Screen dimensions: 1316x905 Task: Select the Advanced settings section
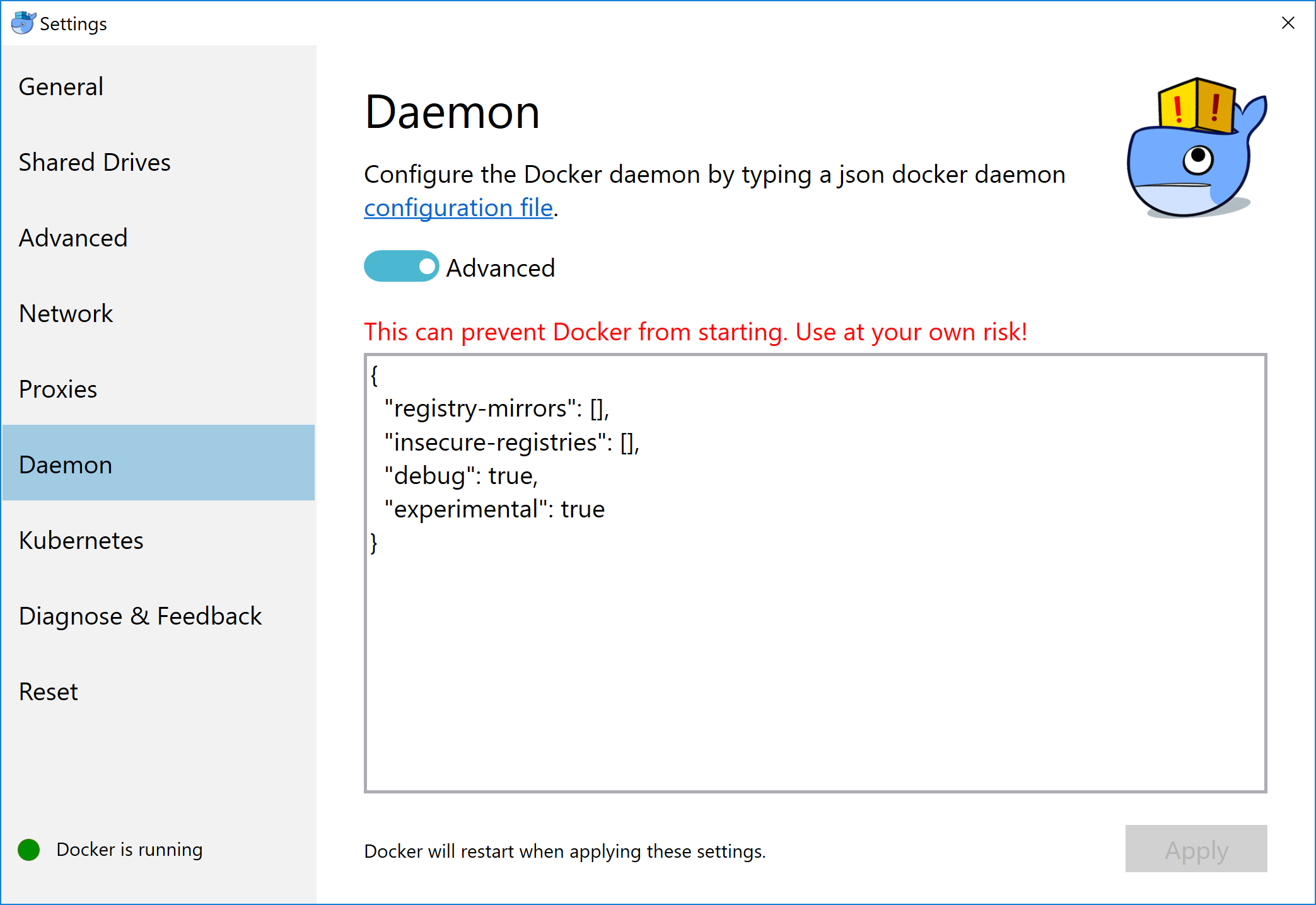pos(73,238)
